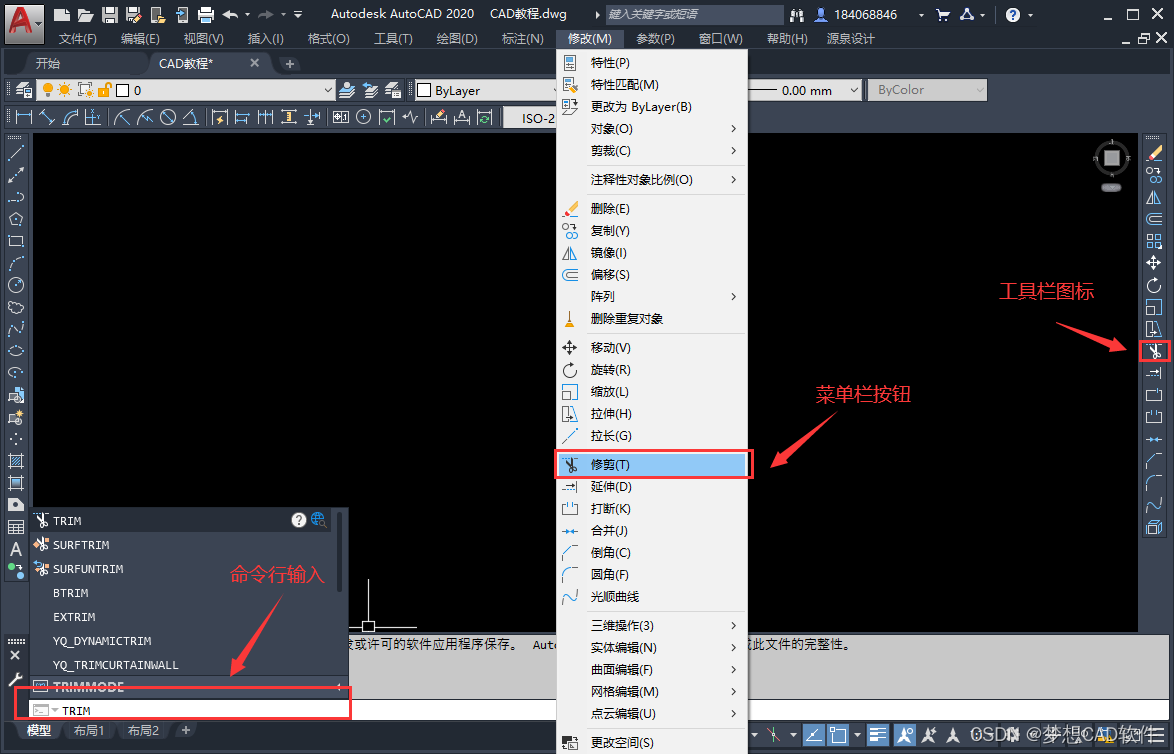Image resolution: width=1174 pixels, height=754 pixels.
Task: Expand the 三维操作(3) submenu
Action: coord(651,625)
